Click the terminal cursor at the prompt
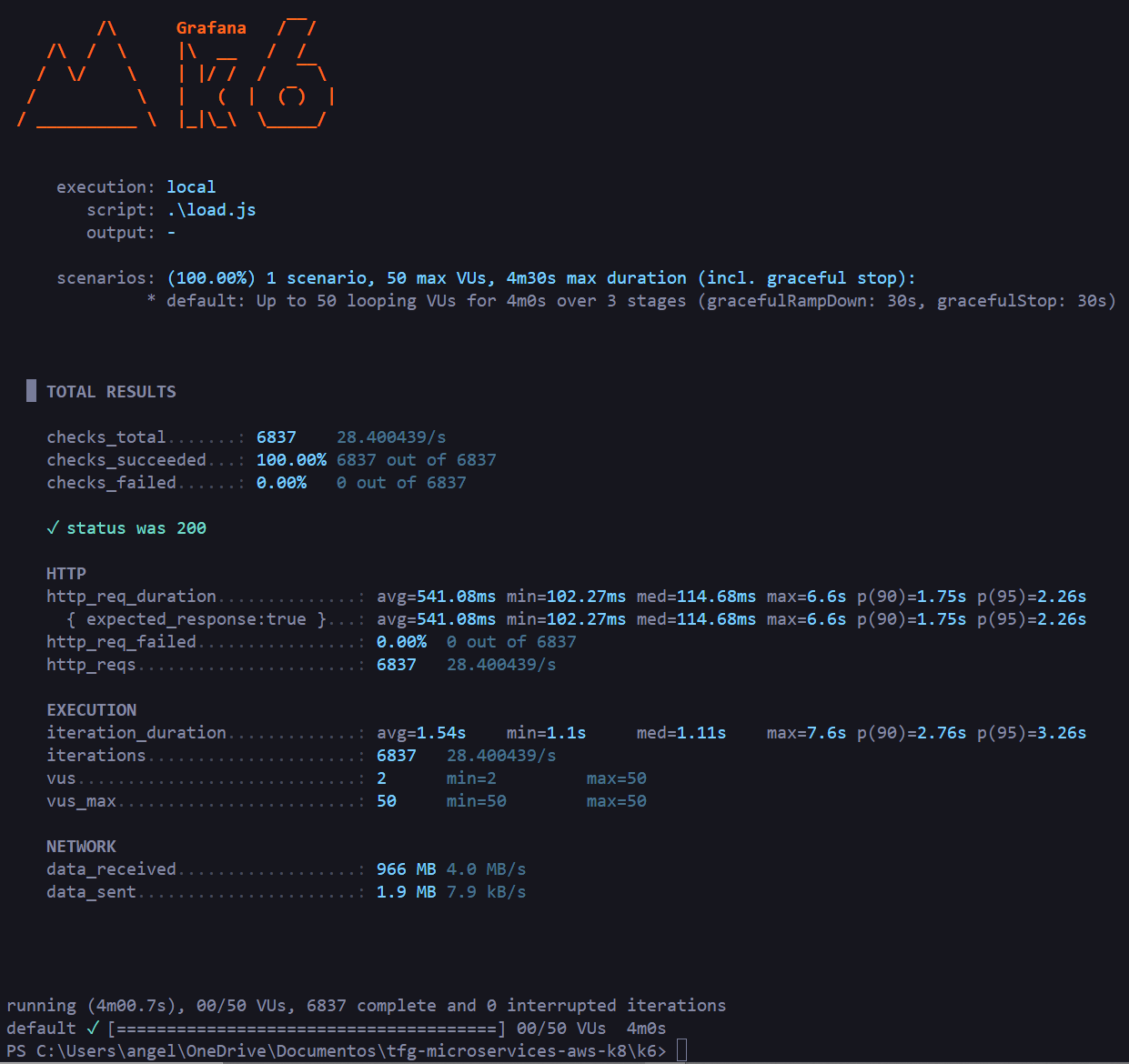Image resolution: width=1129 pixels, height=1064 pixels. 681,1051
